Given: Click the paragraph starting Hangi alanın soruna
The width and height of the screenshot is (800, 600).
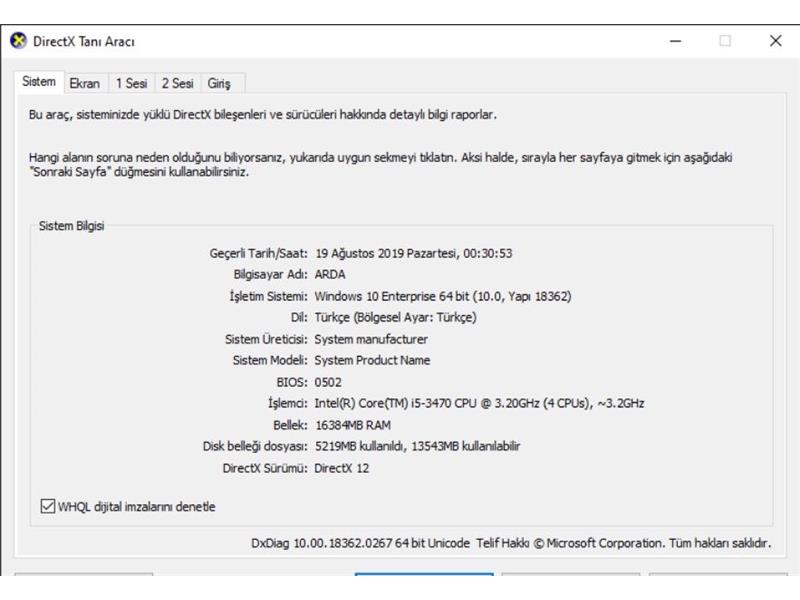Looking at the screenshot, I should pyautogui.click(x=380, y=164).
